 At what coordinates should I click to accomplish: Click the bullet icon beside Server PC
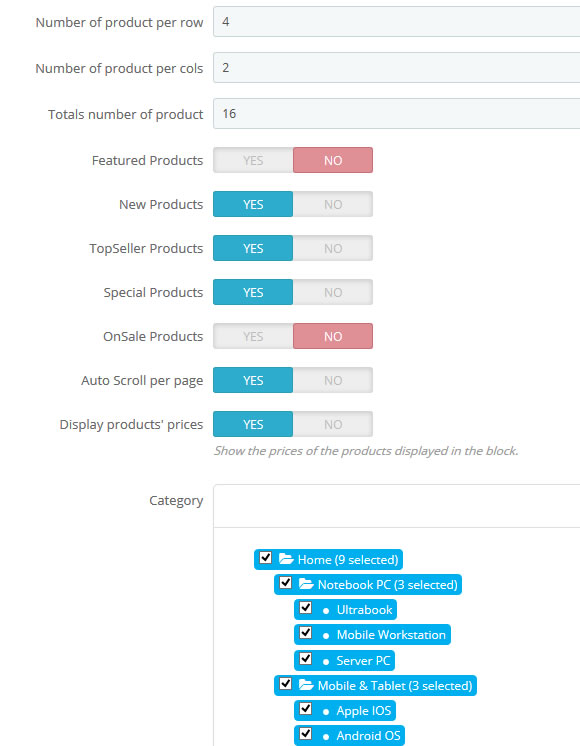tap(326, 662)
